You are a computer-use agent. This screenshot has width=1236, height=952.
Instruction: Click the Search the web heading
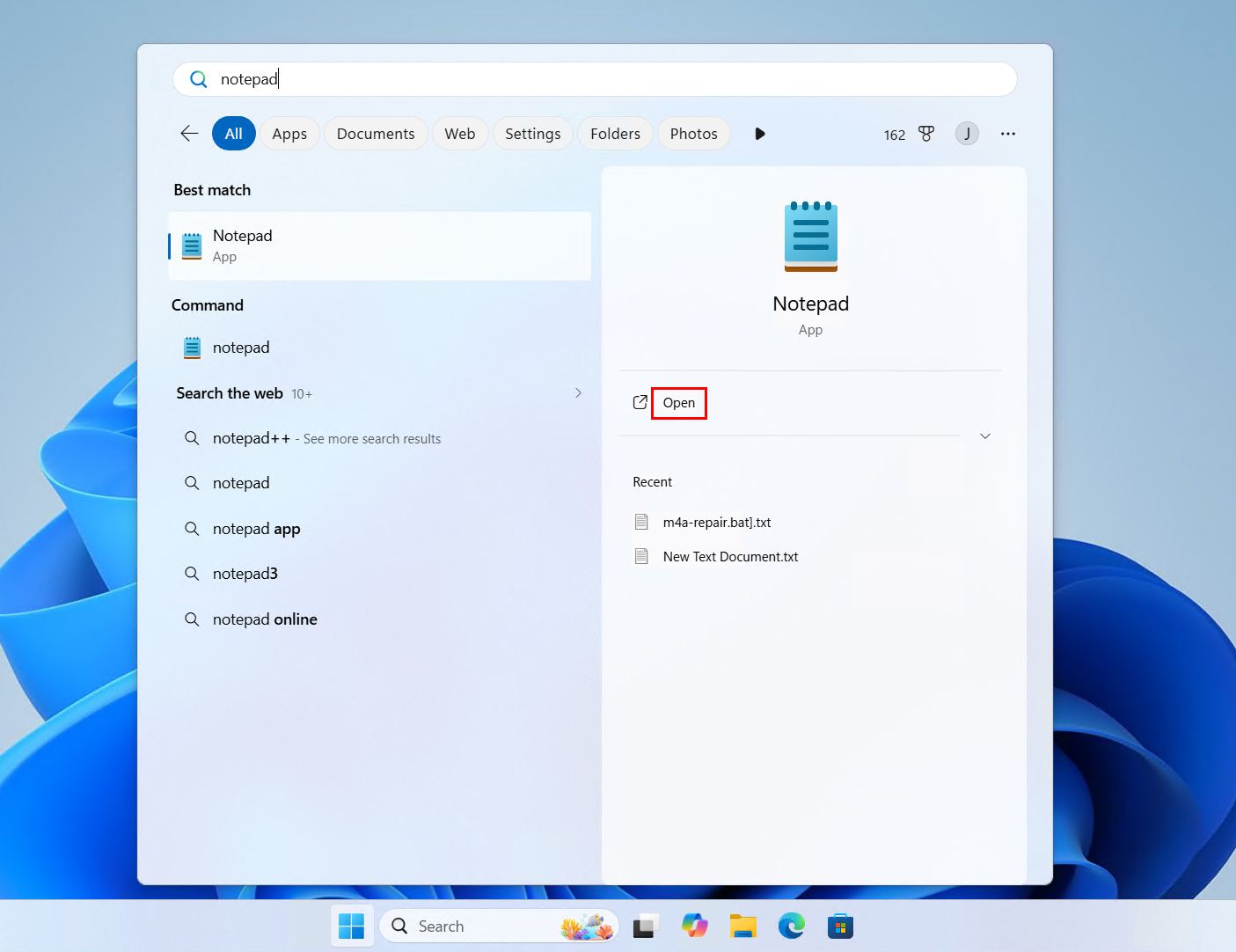(x=230, y=393)
